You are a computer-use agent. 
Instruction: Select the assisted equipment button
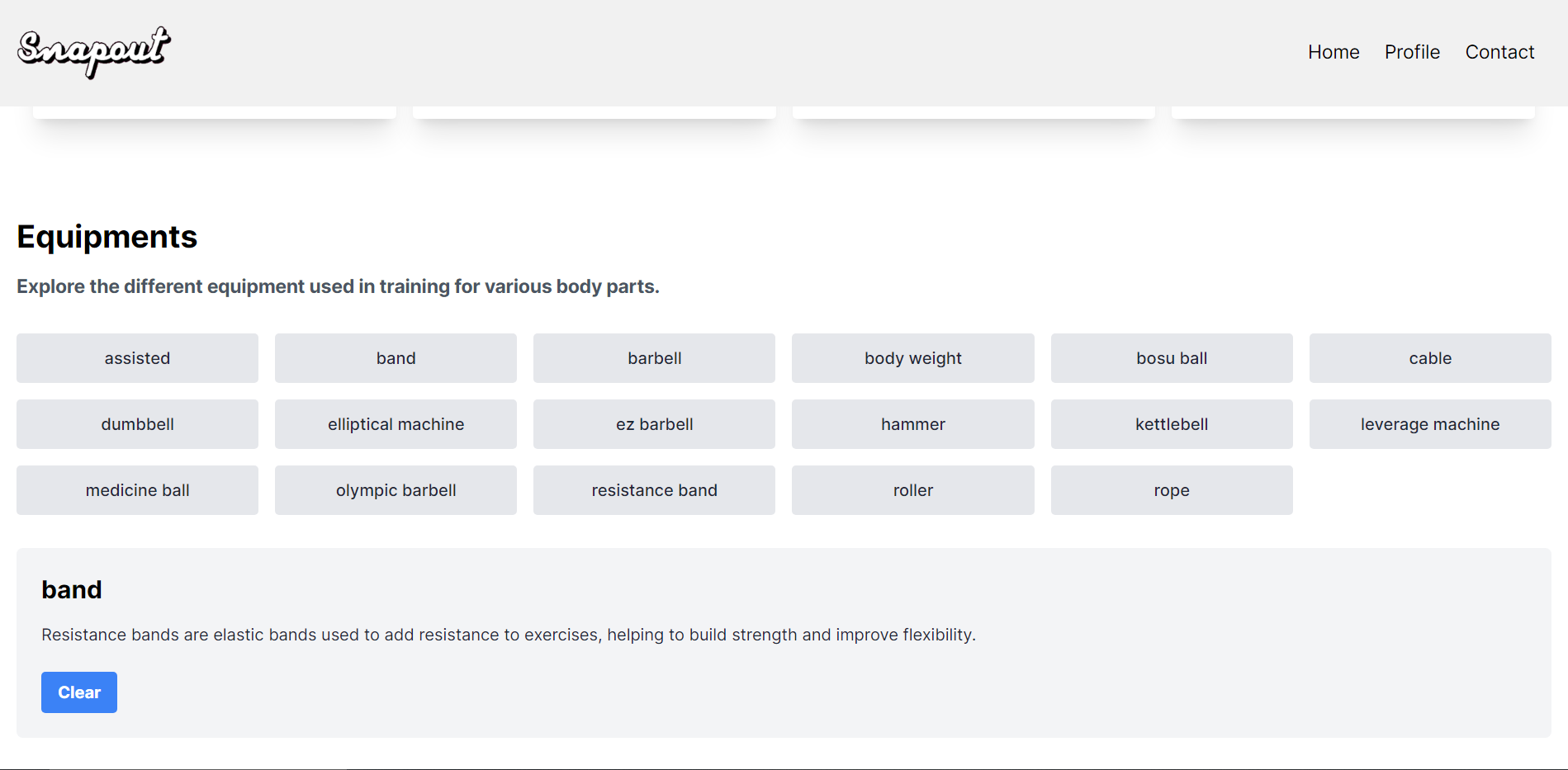(137, 358)
